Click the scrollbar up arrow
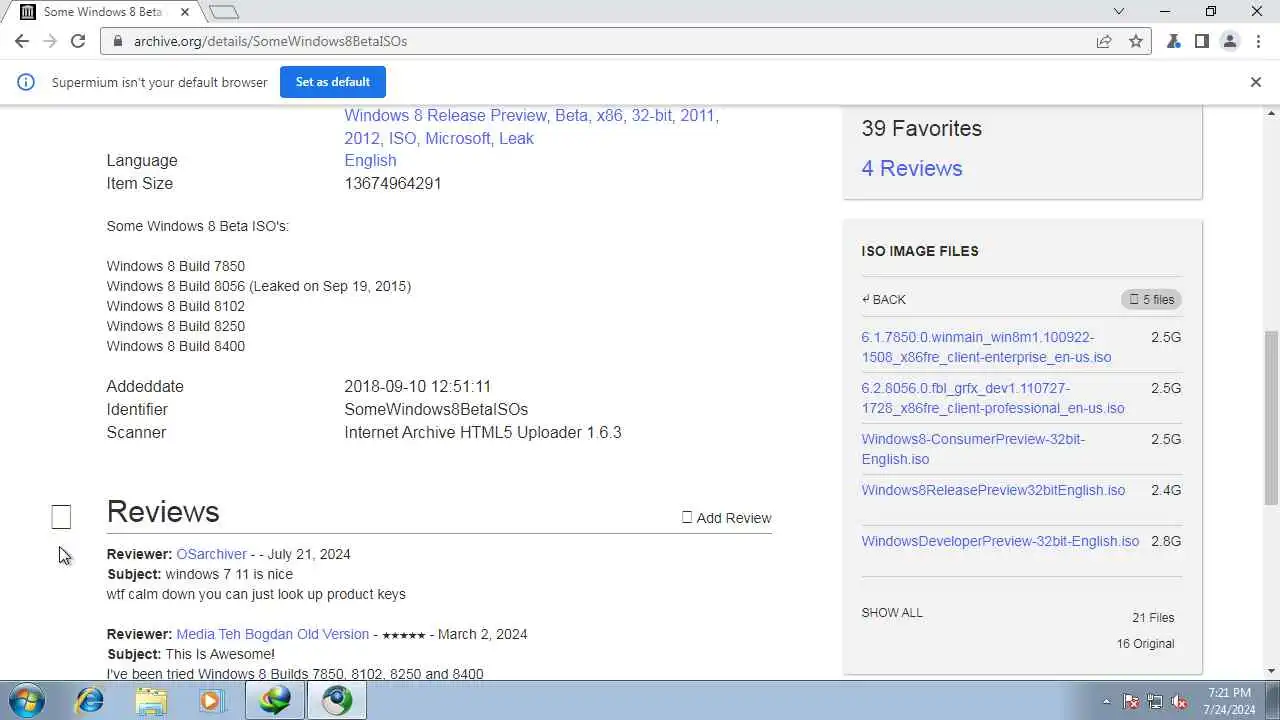 [x=1271, y=112]
